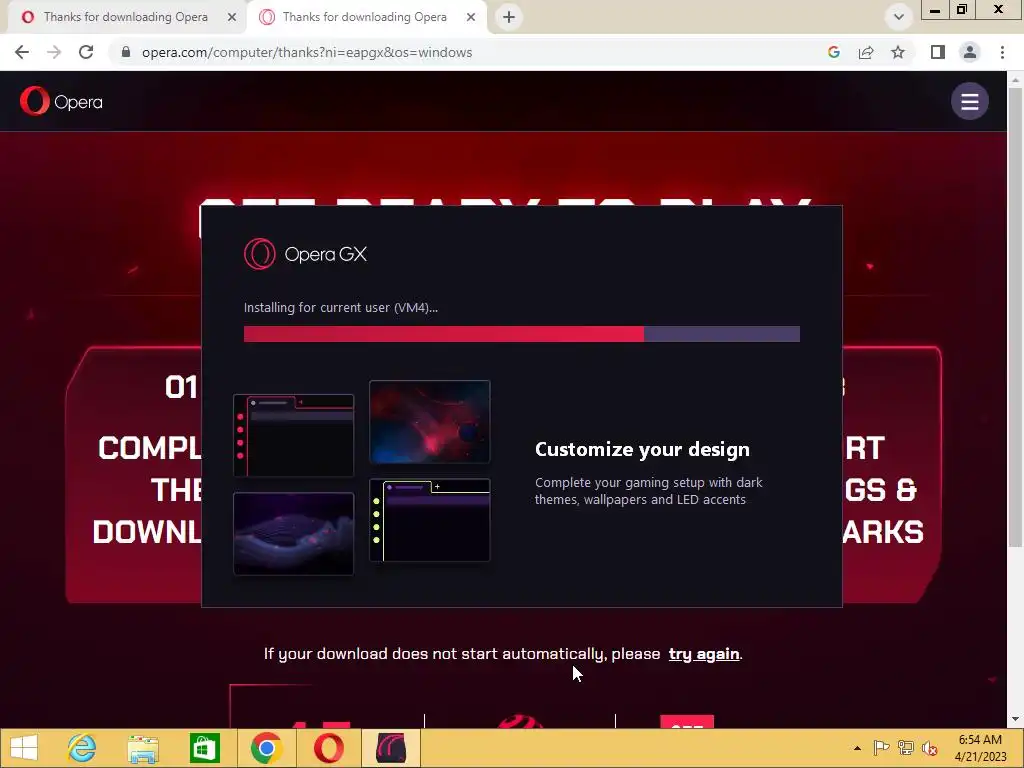Open File Explorer from taskbar

(143, 748)
